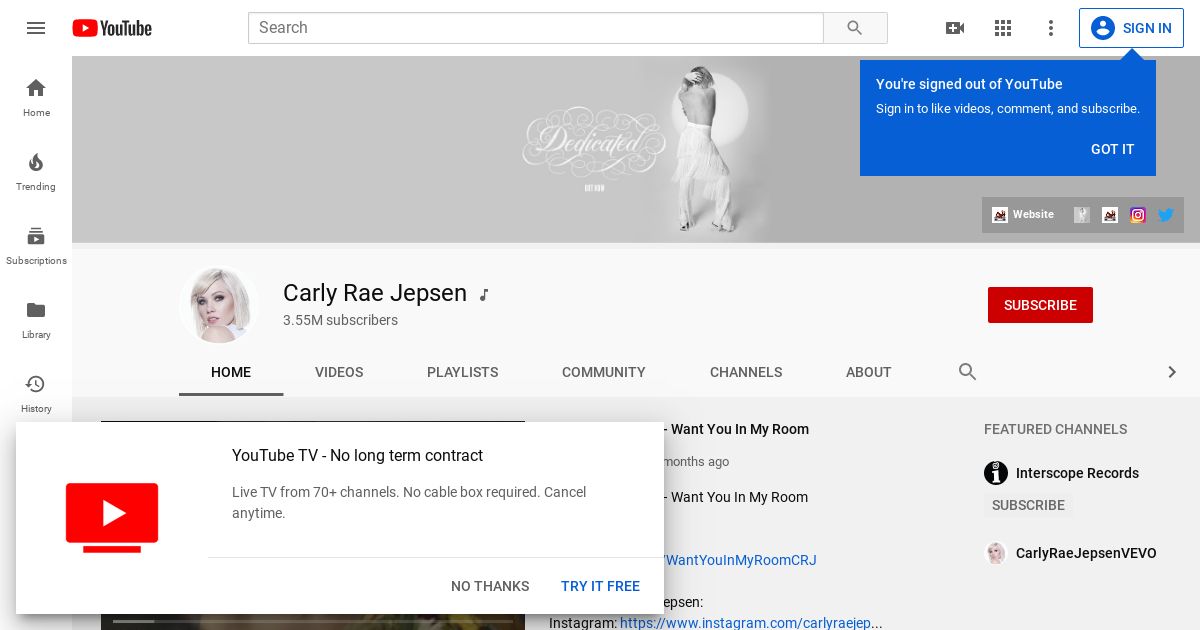Image resolution: width=1200 pixels, height=630 pixels.
Task: Open the channel's Twitter link icon
Action: [1166, 215]
